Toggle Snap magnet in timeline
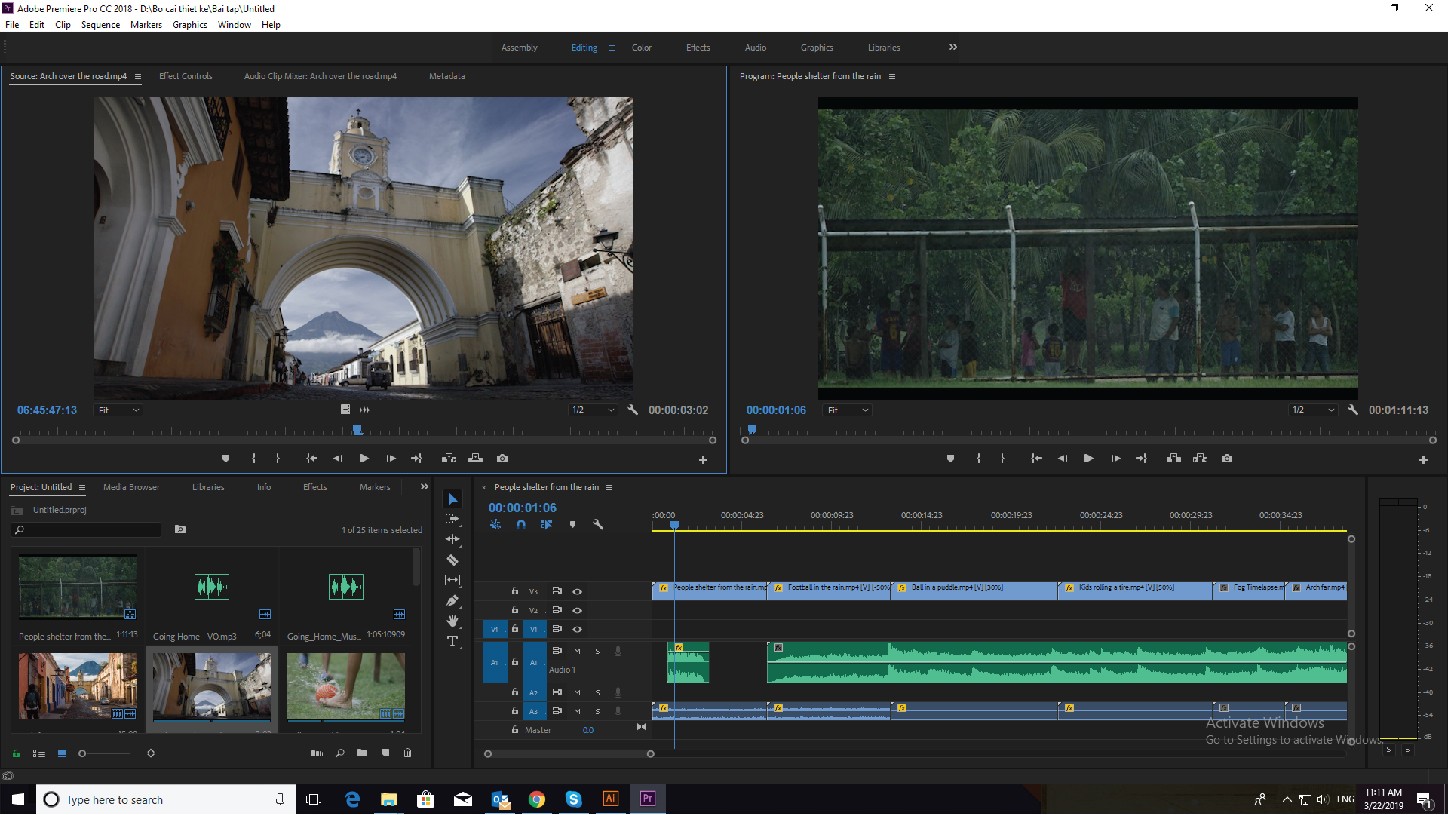 (521, 524)
